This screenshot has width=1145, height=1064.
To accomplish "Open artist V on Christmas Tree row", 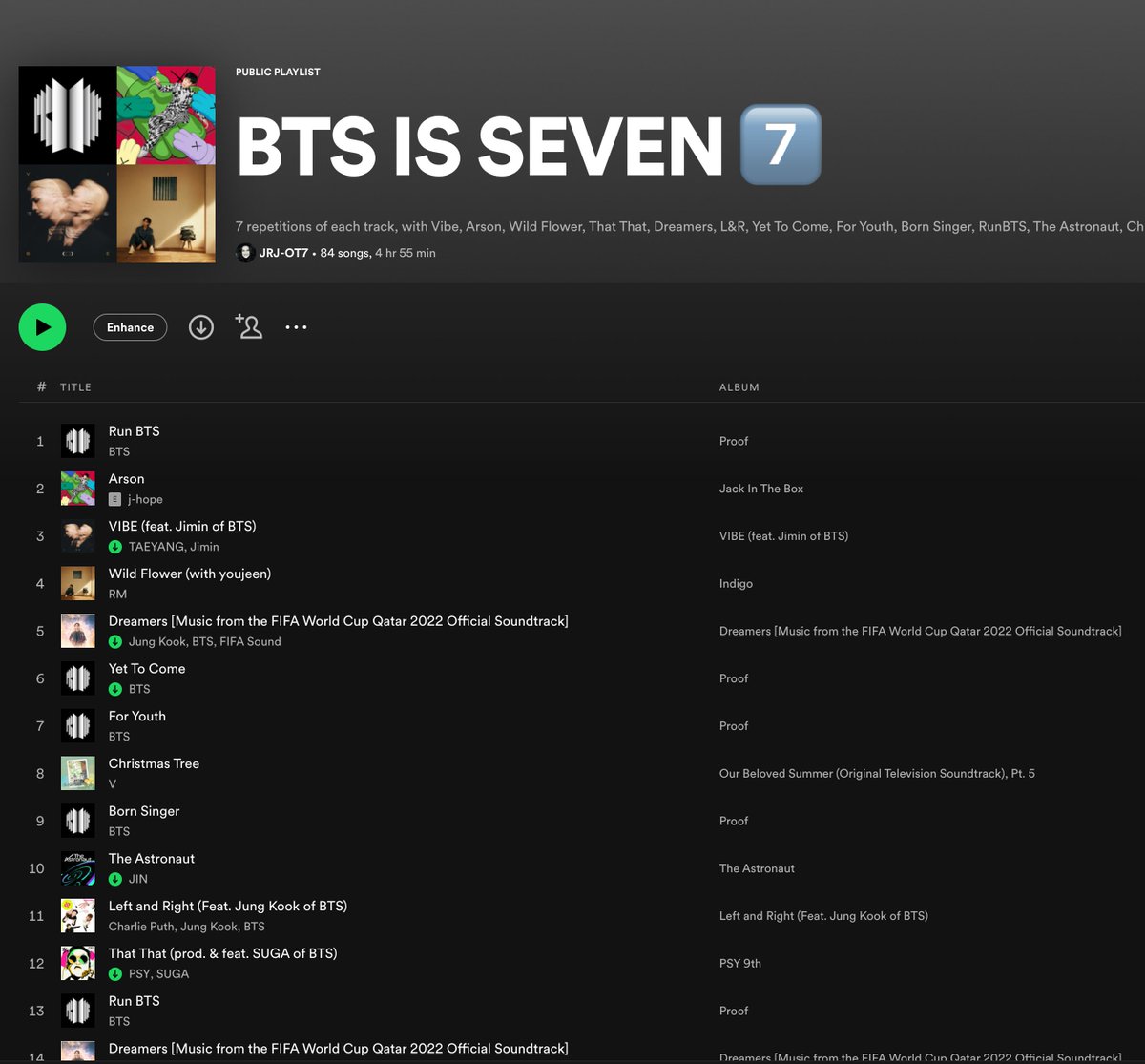I will (x=113, y=783).
